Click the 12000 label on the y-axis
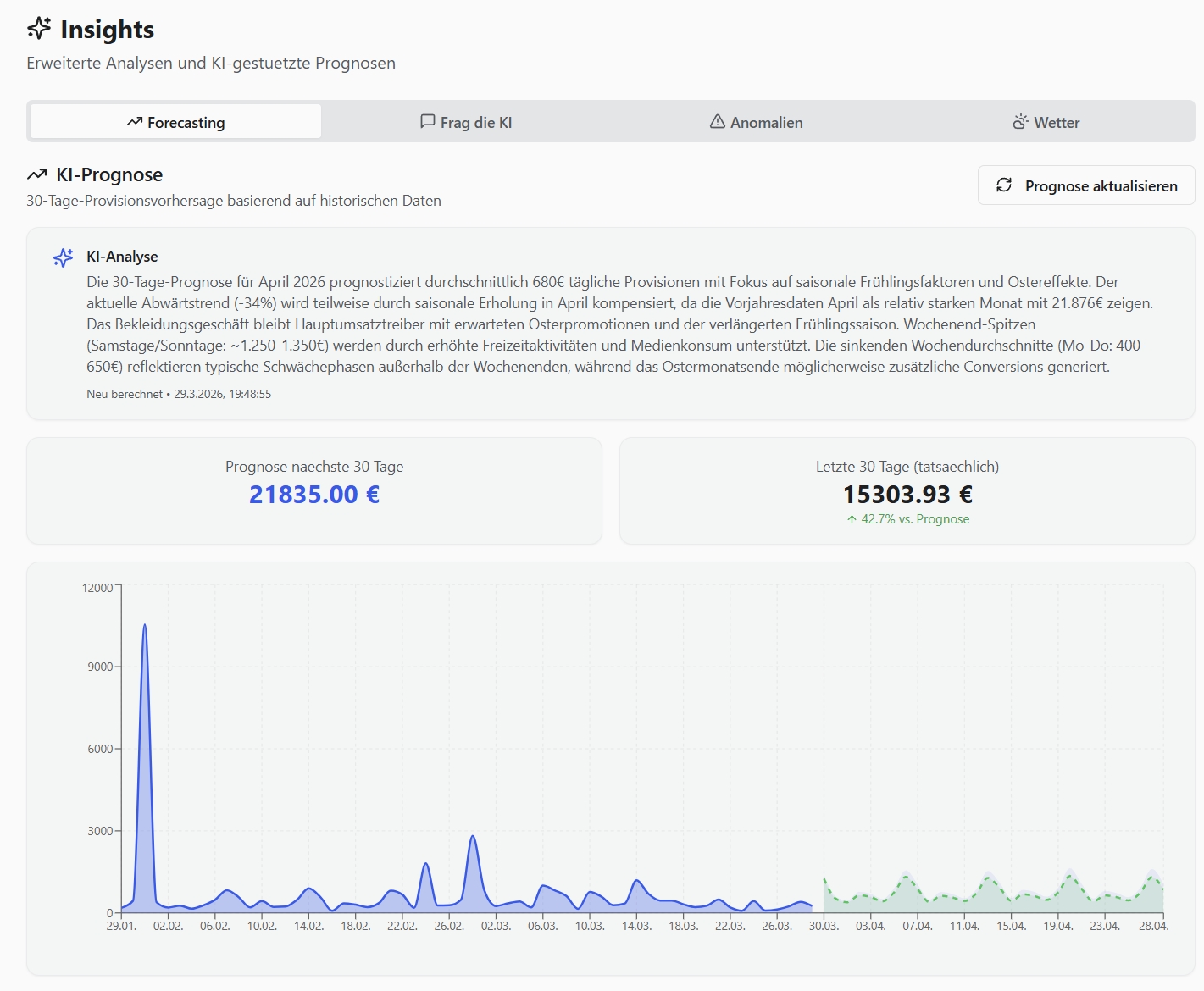This screenshot has height=991, width=1204. [97, 588]
